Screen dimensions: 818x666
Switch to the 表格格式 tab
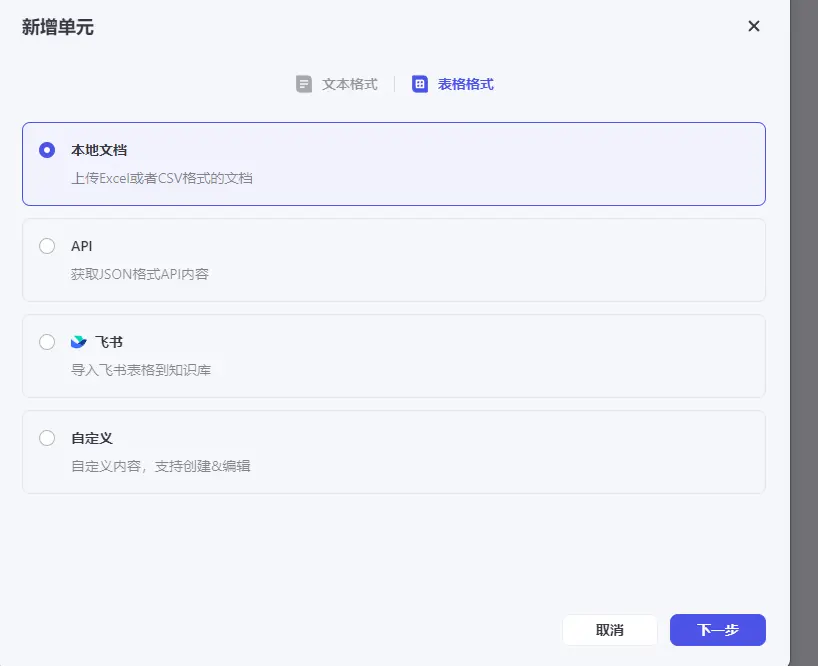(x=453, y=84)
